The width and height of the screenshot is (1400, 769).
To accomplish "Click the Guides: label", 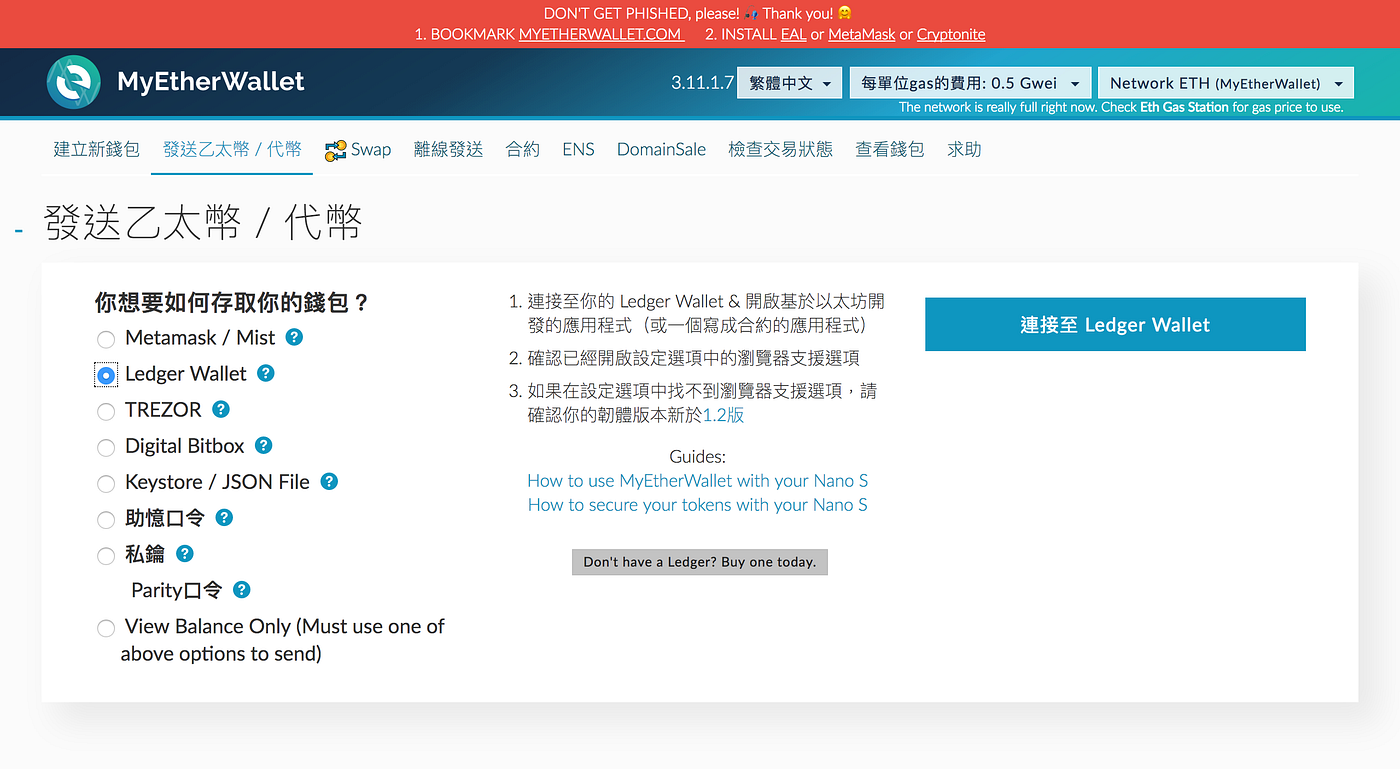I will (698, 457).
